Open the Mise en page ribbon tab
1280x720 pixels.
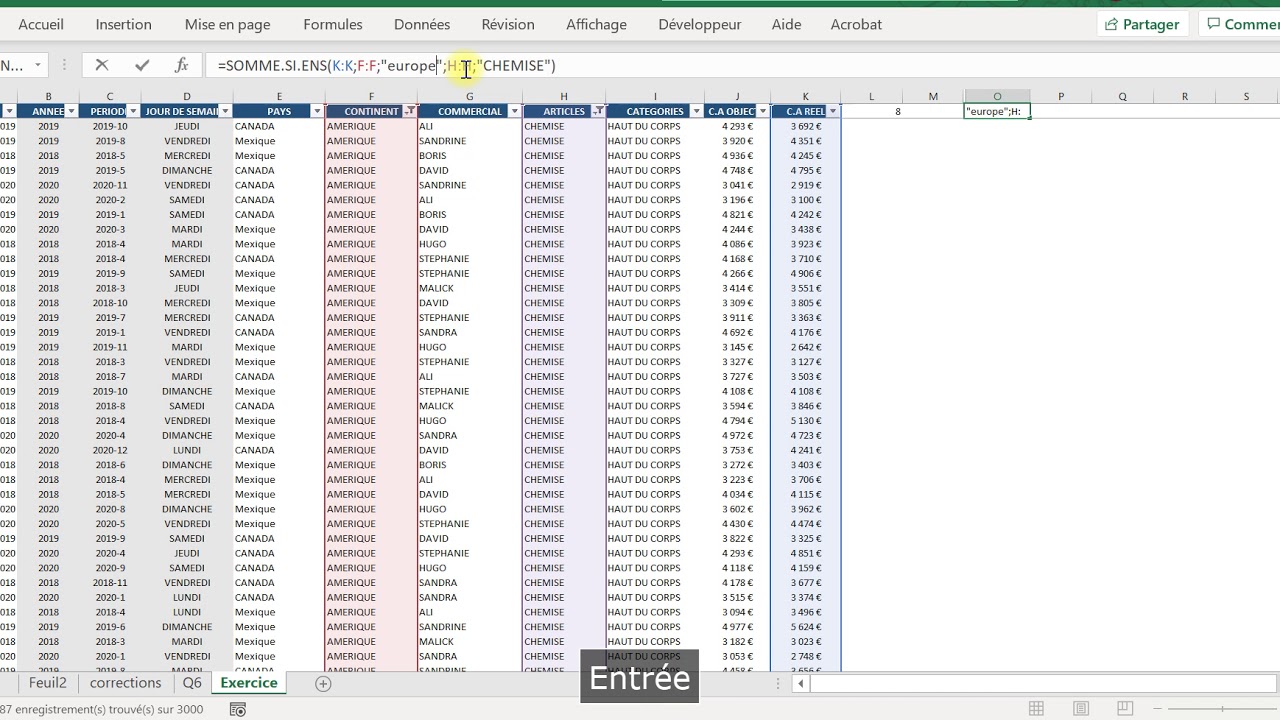tap(227, 24)
